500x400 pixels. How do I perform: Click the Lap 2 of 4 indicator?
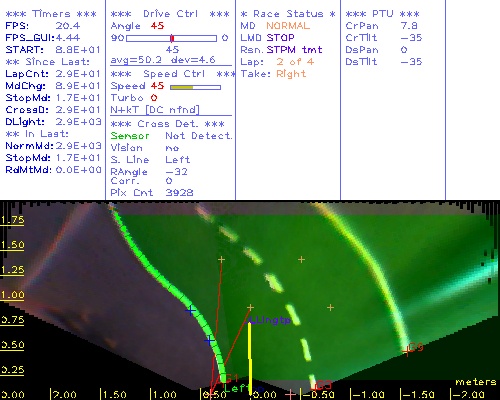[295, 62]
